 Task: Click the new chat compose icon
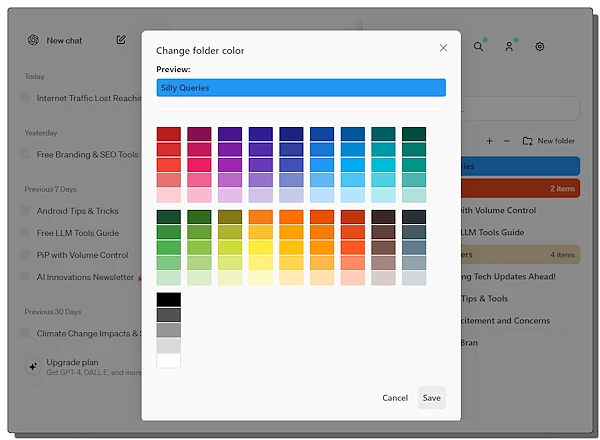(x=121, y=40)
